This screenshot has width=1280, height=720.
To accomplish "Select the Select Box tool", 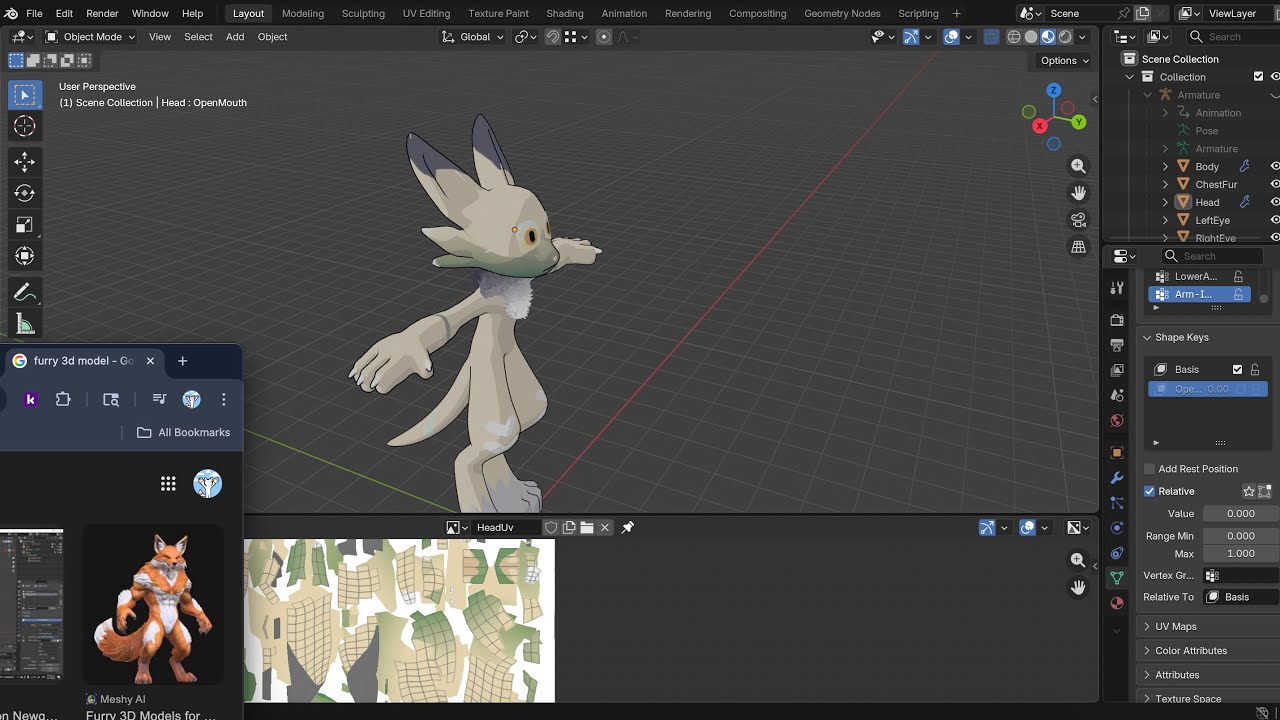I will tap(25, 95).
